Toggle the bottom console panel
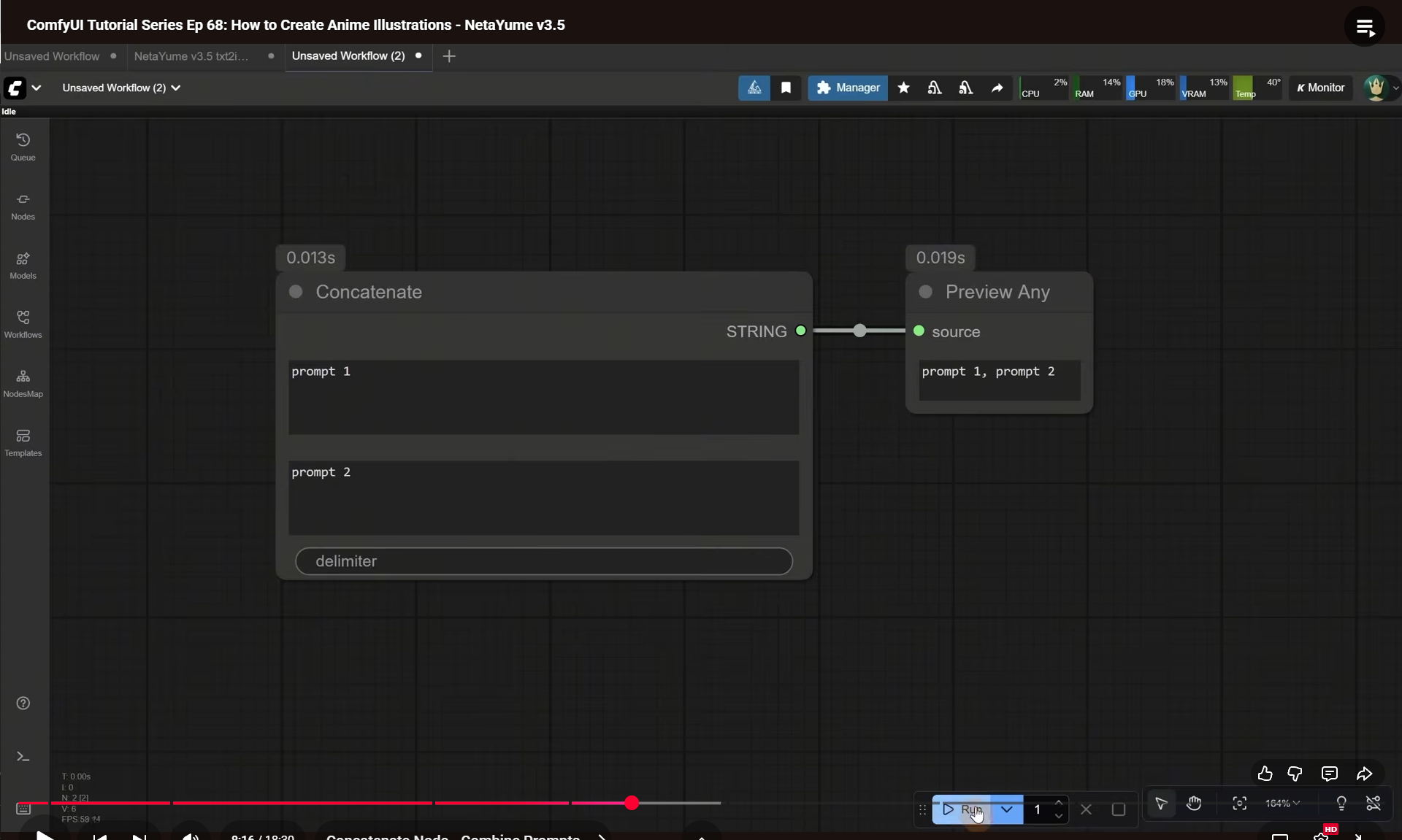 (23, 757)
